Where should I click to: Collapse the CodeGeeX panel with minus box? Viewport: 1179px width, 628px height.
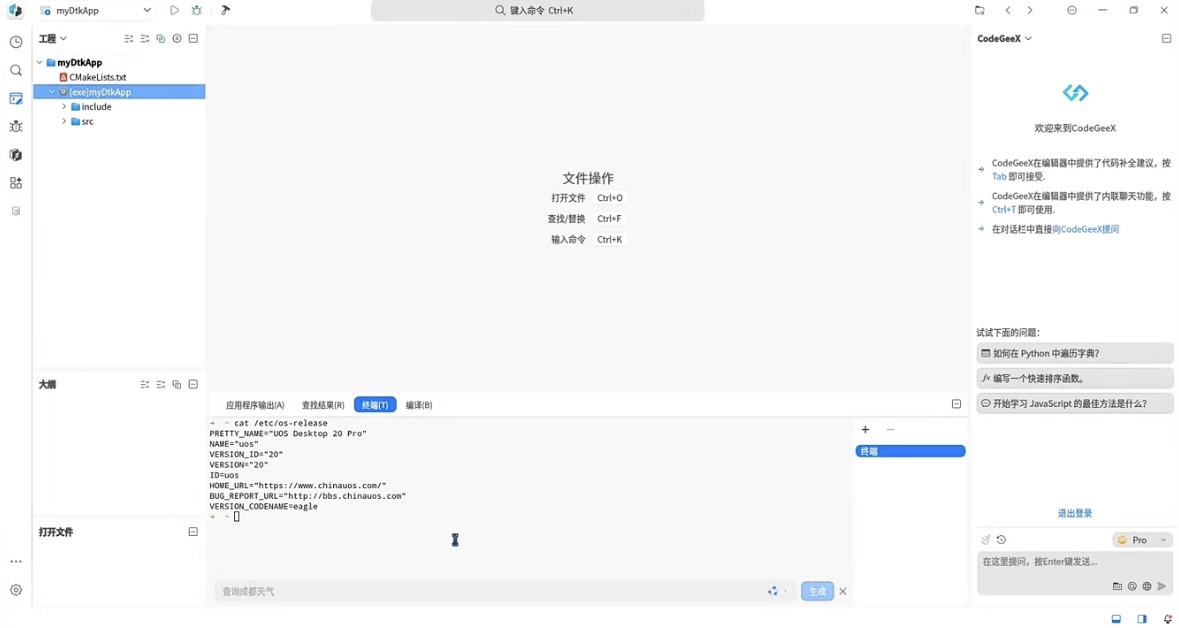1167,38
